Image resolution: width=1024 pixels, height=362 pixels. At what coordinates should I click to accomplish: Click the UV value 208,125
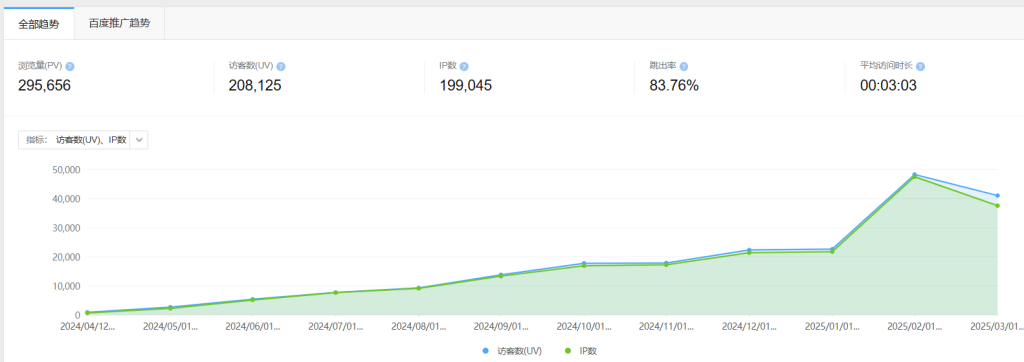[255, 85]
